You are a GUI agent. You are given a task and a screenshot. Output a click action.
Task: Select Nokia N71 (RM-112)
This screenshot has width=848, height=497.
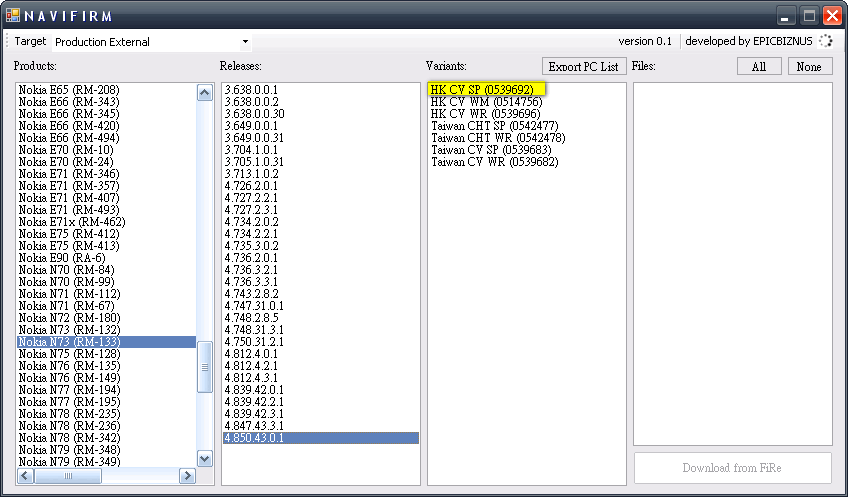[x=69, y=294]
